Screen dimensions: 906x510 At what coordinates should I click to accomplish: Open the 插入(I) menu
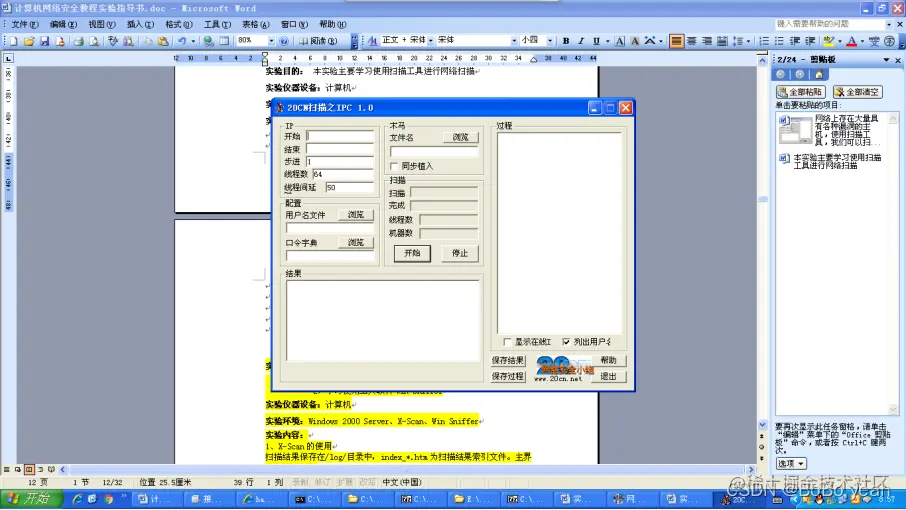[x=140, y=24]
